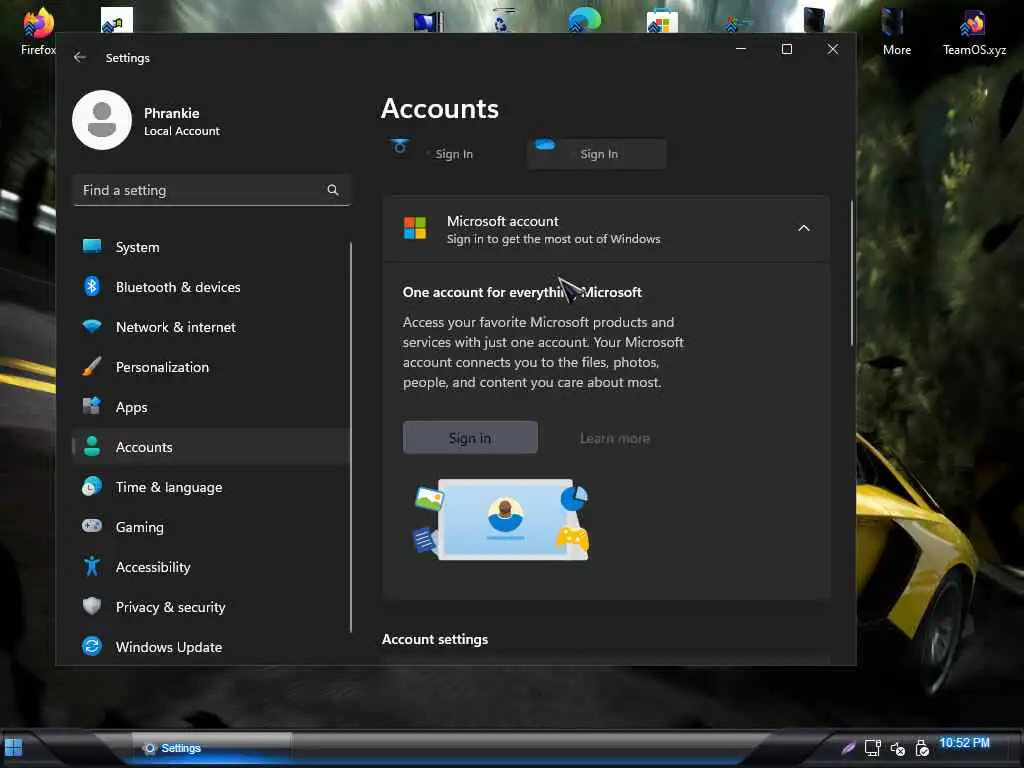The height and width of the screenshot is (768, 1024).
Task: Click the Time & language clock icon
Action: tap(92, 487)
